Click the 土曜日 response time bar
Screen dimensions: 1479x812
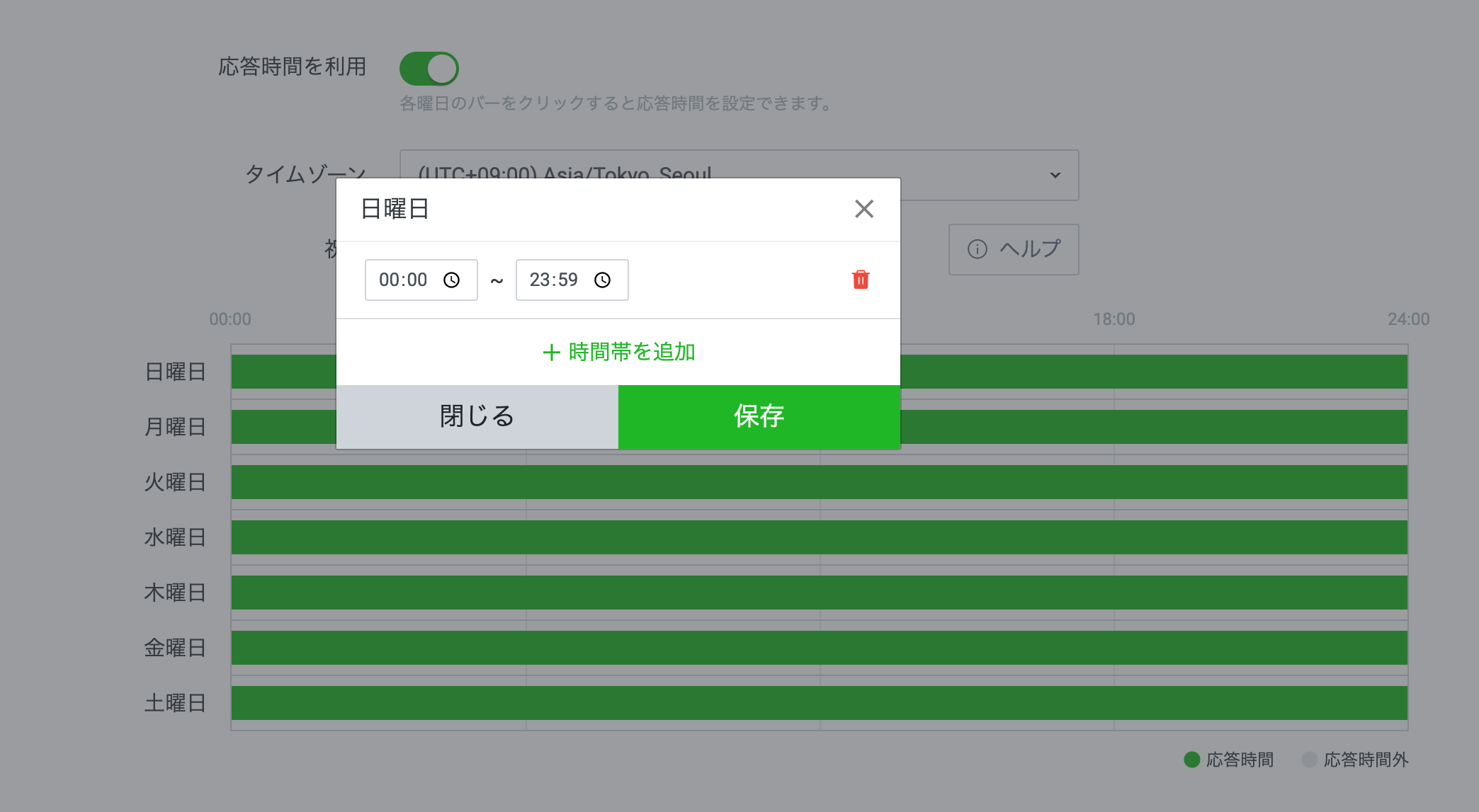[x=819, y=703]
